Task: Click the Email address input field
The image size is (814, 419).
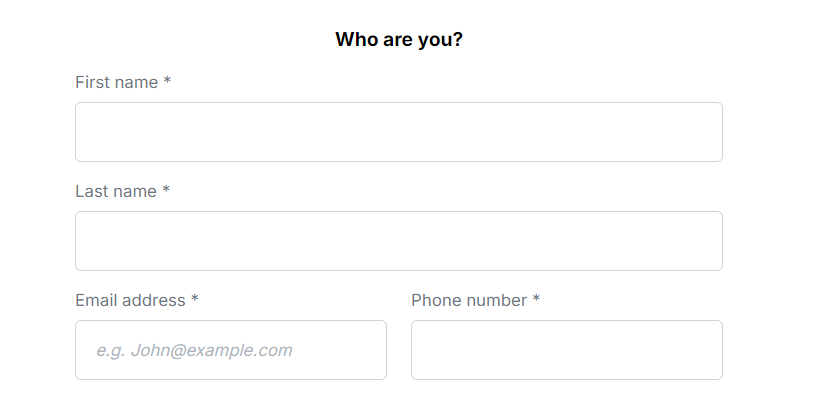Action: pyautogui.click(x=230, y=350)
